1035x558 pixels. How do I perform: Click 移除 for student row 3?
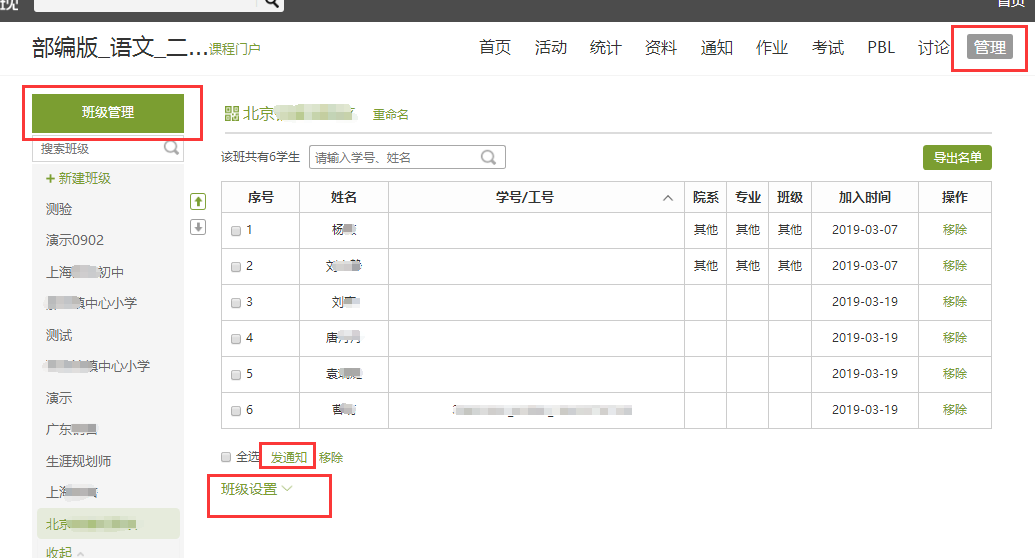point(954,301)
